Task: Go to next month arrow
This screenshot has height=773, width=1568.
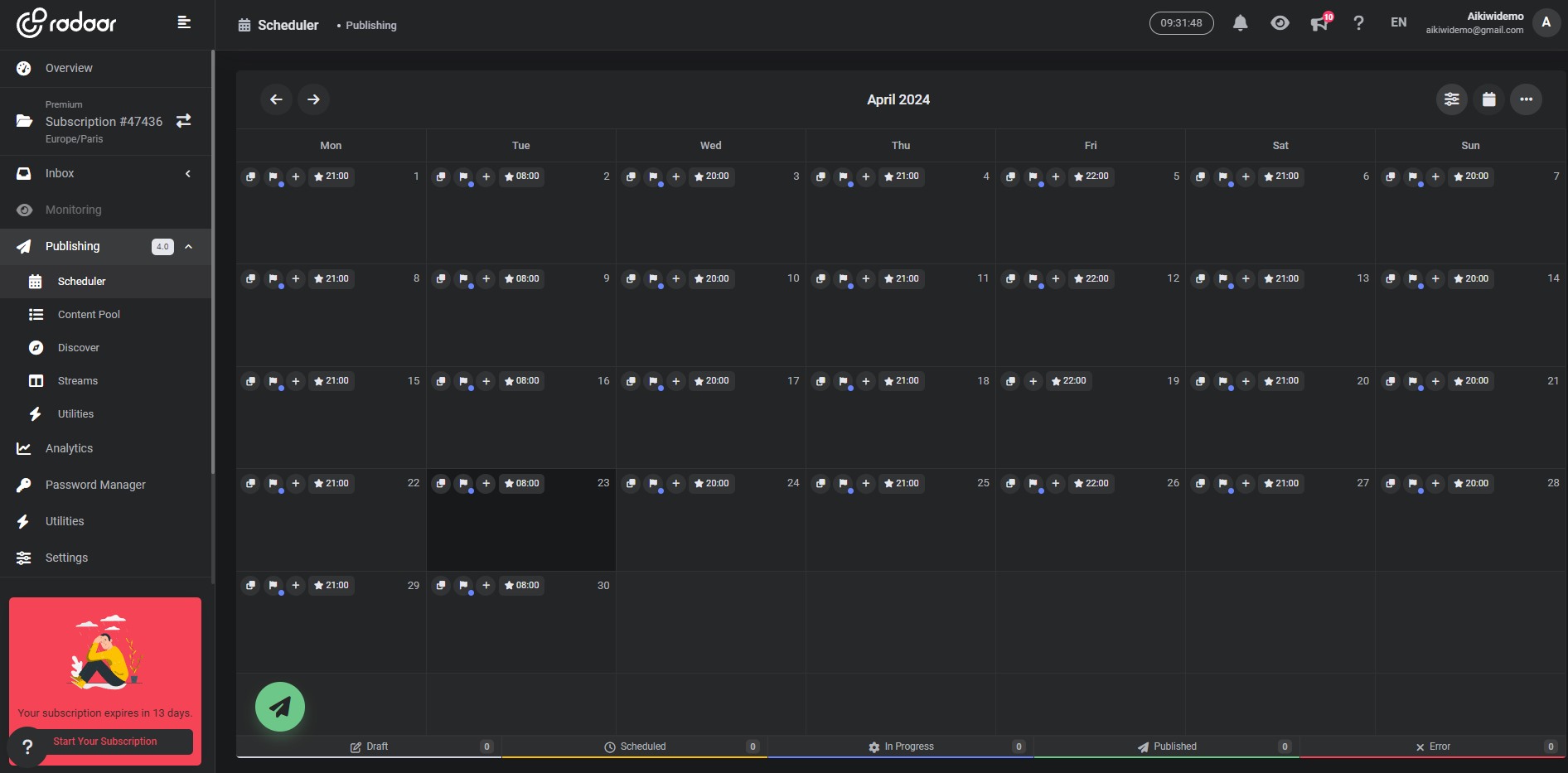Action: point(313,99)
